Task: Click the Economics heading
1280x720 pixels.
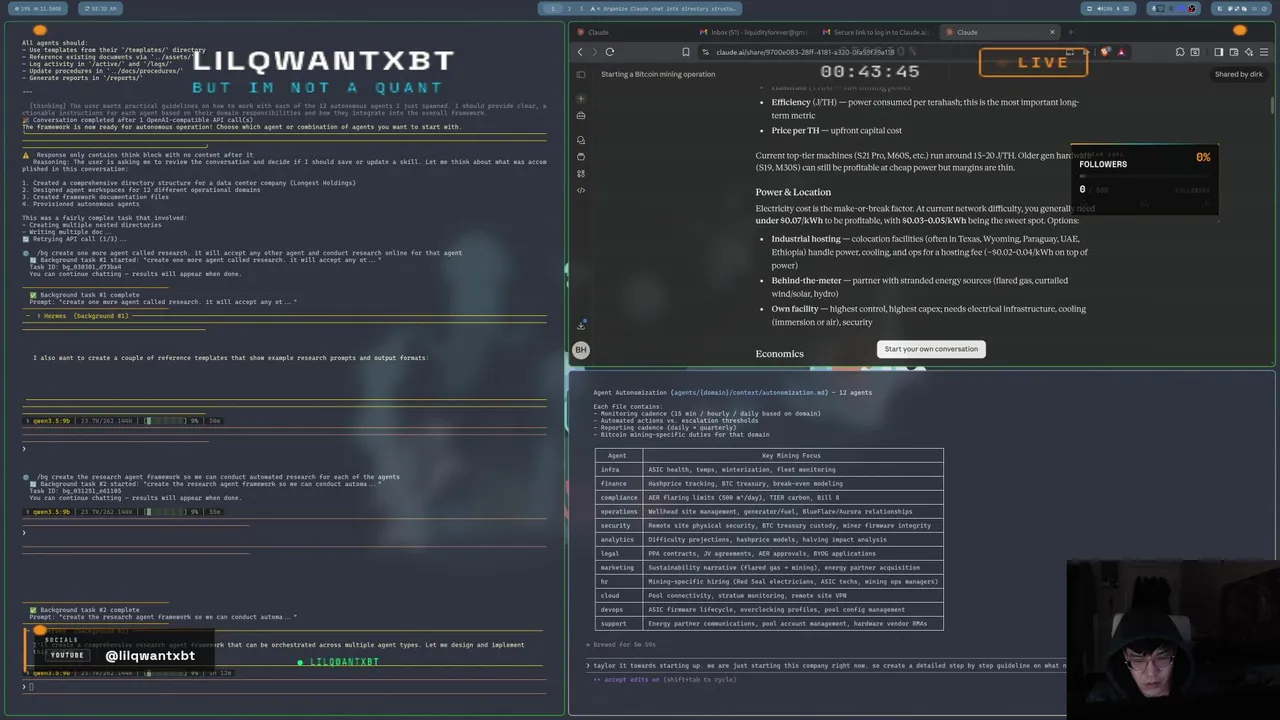Action: click(x=779, y=354)
